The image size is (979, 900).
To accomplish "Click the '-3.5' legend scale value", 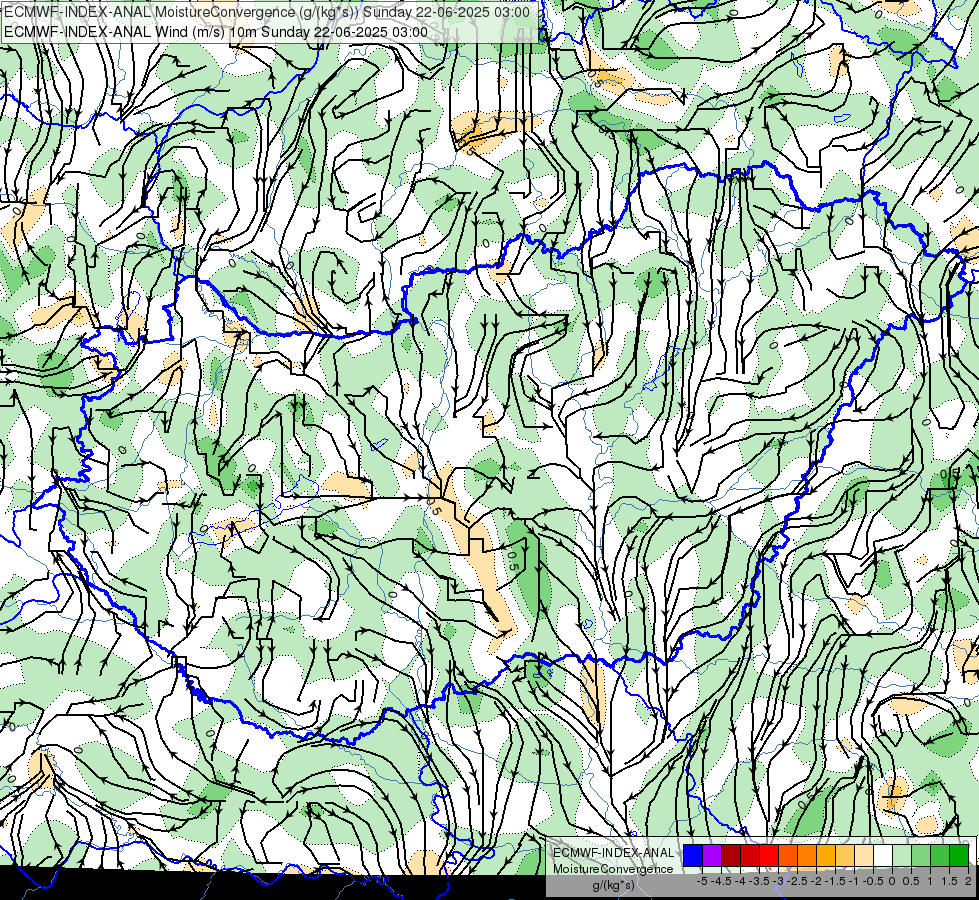I will (759, 881).
